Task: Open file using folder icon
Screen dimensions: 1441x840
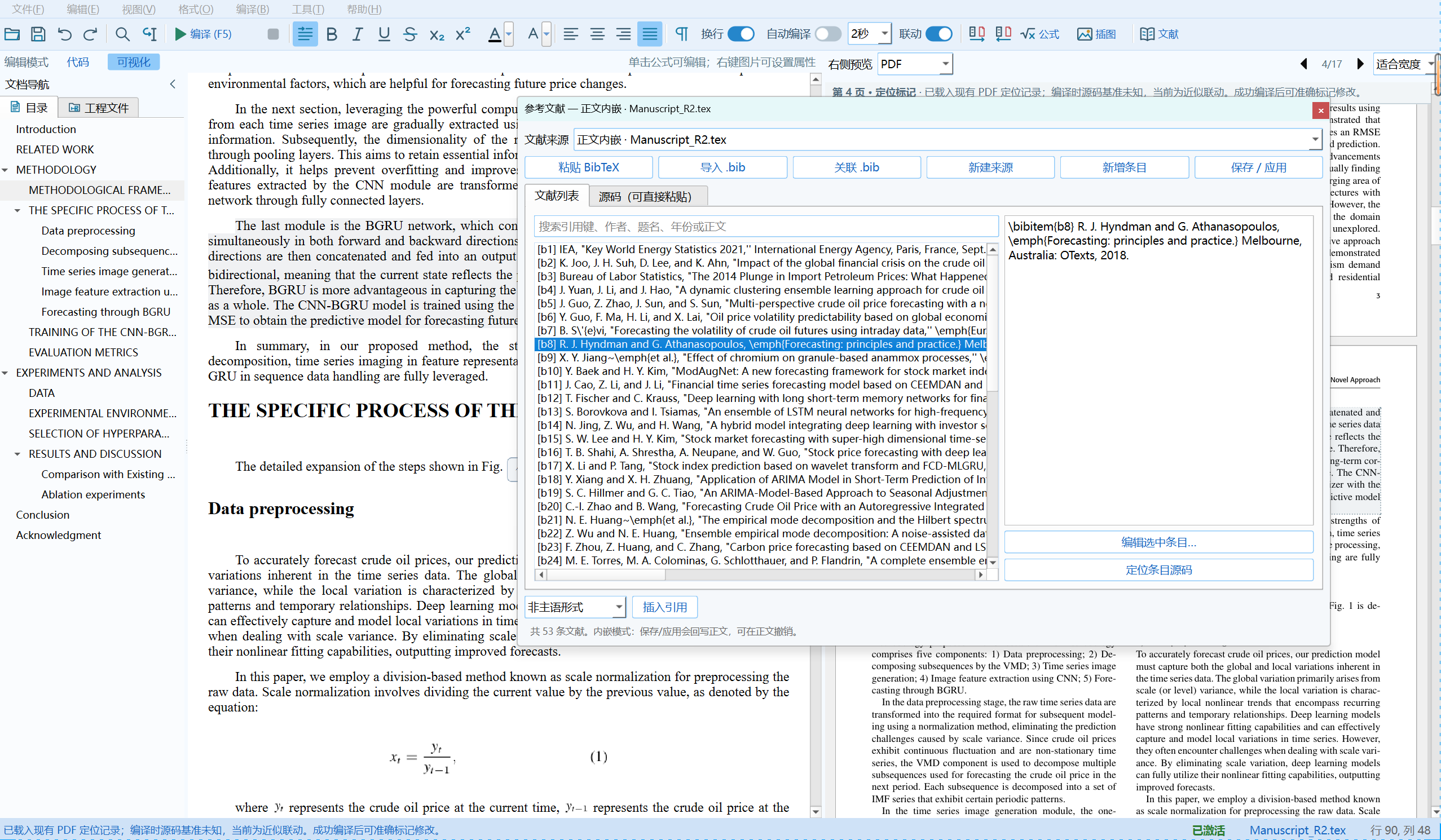Action: tap(12, 34)
